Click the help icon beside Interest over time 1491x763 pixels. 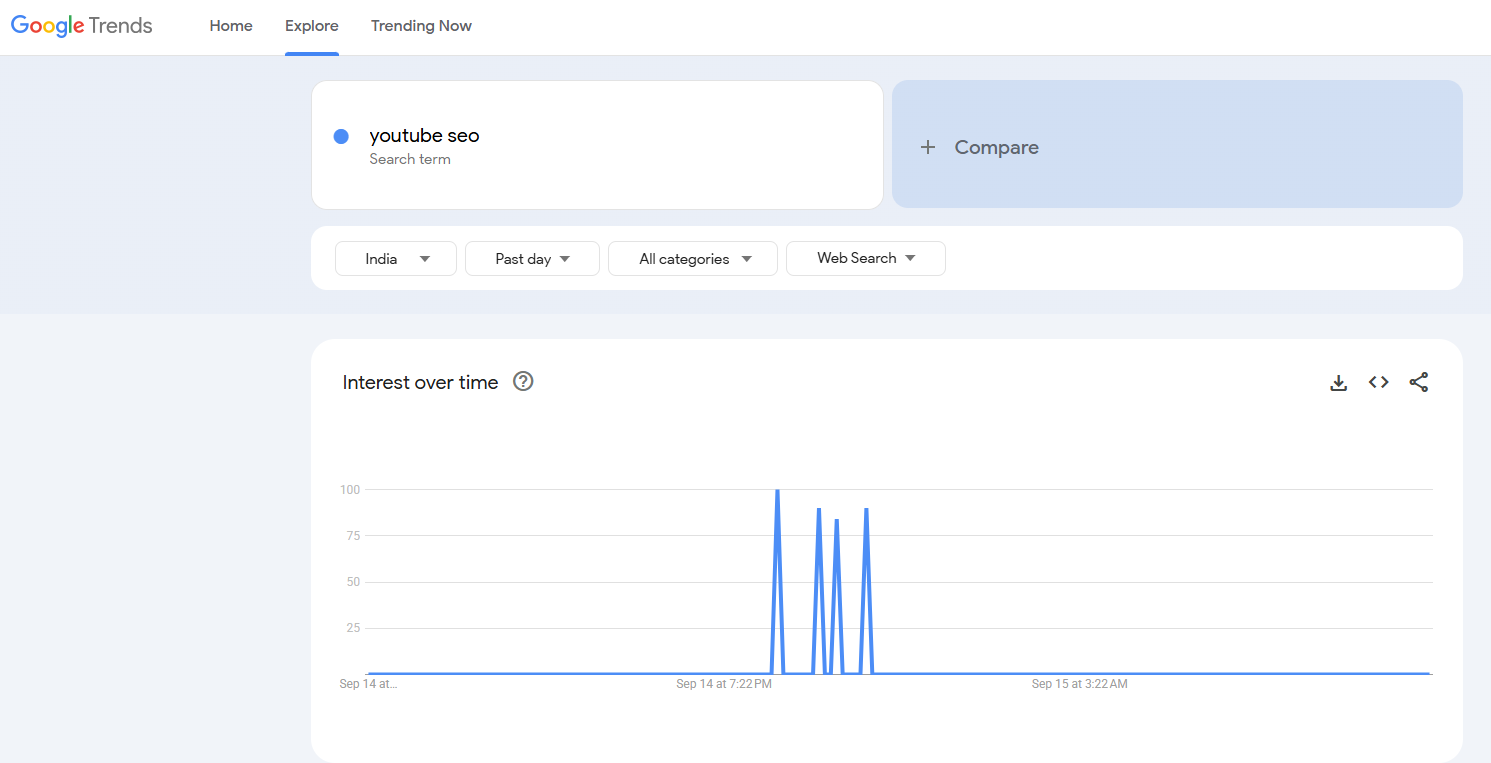point(523,381)
